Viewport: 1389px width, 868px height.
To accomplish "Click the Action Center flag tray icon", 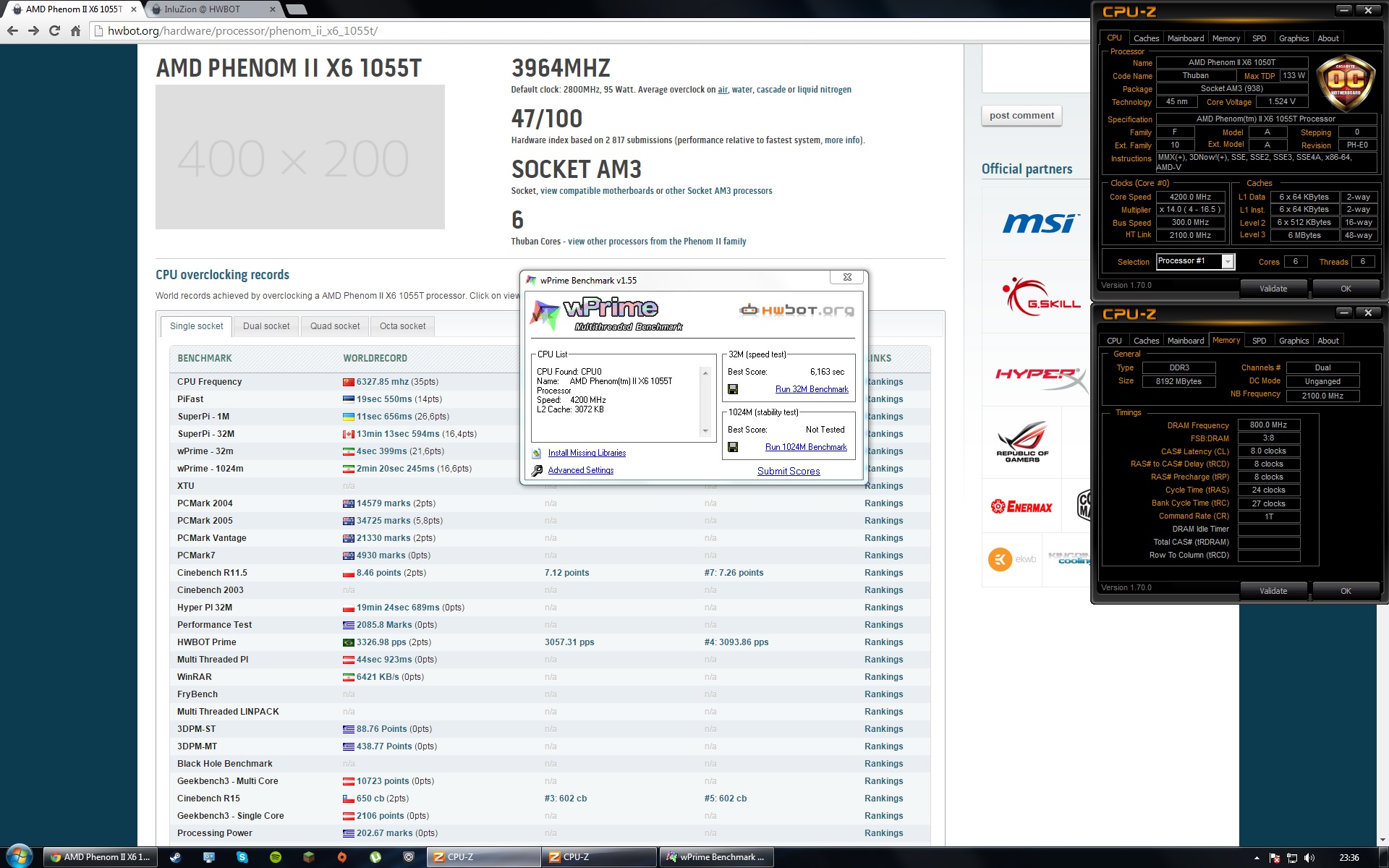I will point(1275,858).
